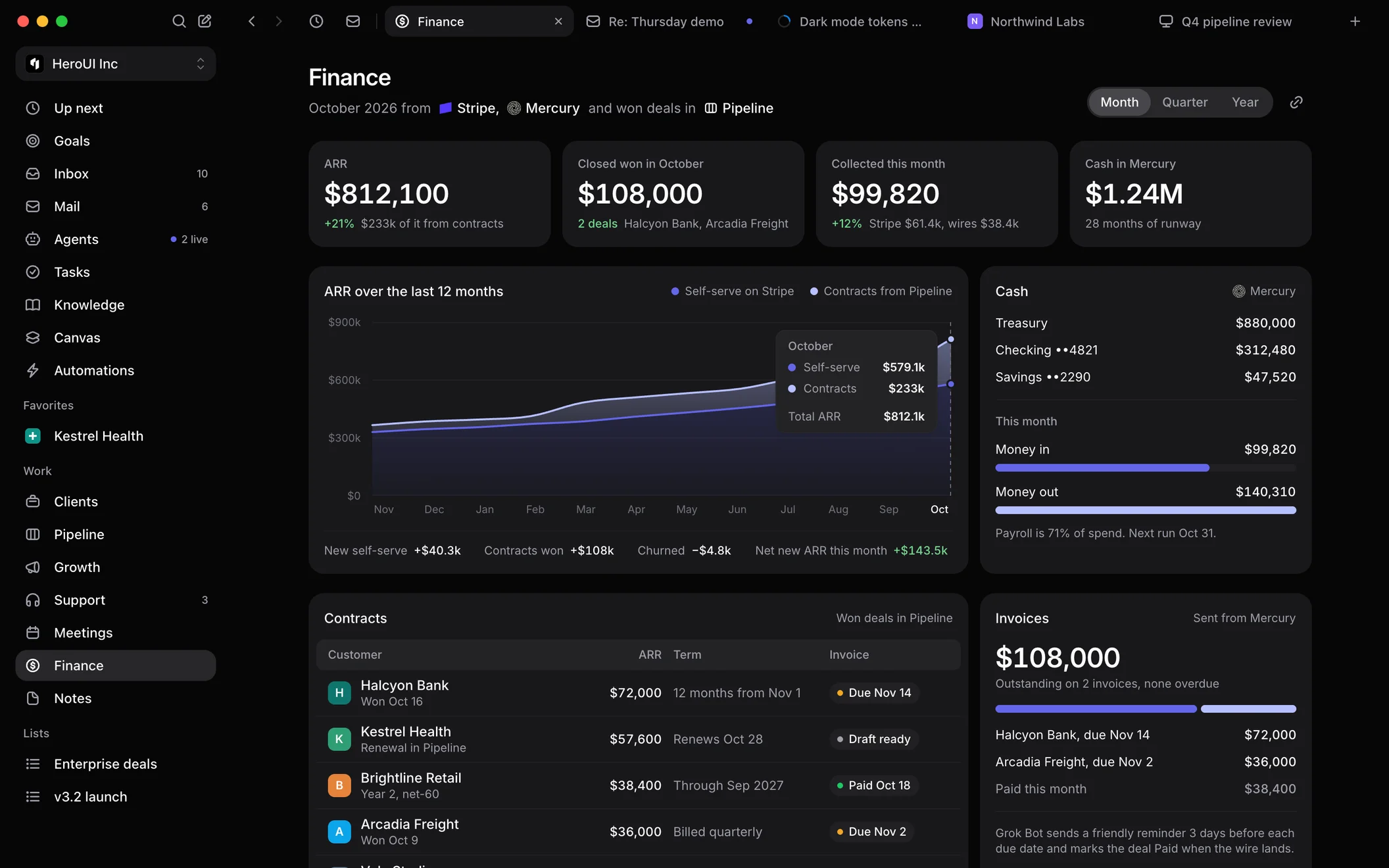Switch to Northwind Labs tab
Image resolution: width=1389 pixels, height=868 pixels.
coord(1051,21)
